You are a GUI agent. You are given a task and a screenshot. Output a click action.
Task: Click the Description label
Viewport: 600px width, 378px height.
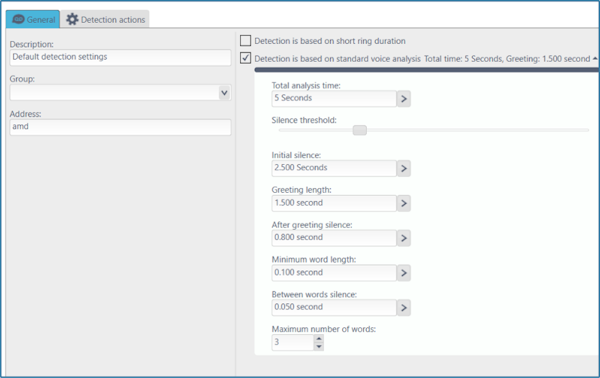[x=31, y=44]
